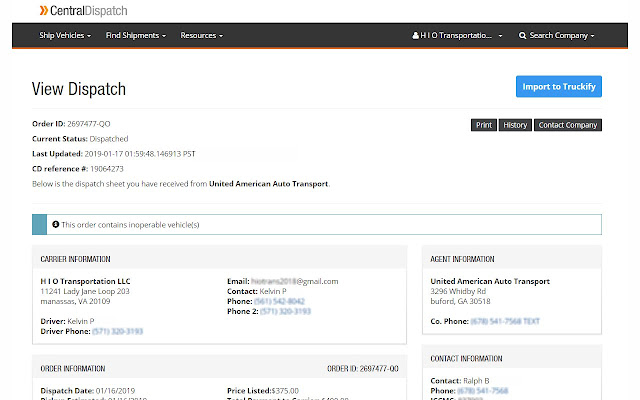Screen dimensions: 640x400
Task: Click Contact Company button
Action: [x=568, y=125]
